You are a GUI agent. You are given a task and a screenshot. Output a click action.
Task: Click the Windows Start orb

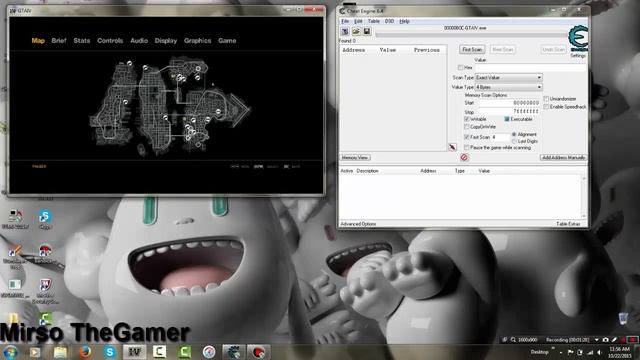[10, 352]
